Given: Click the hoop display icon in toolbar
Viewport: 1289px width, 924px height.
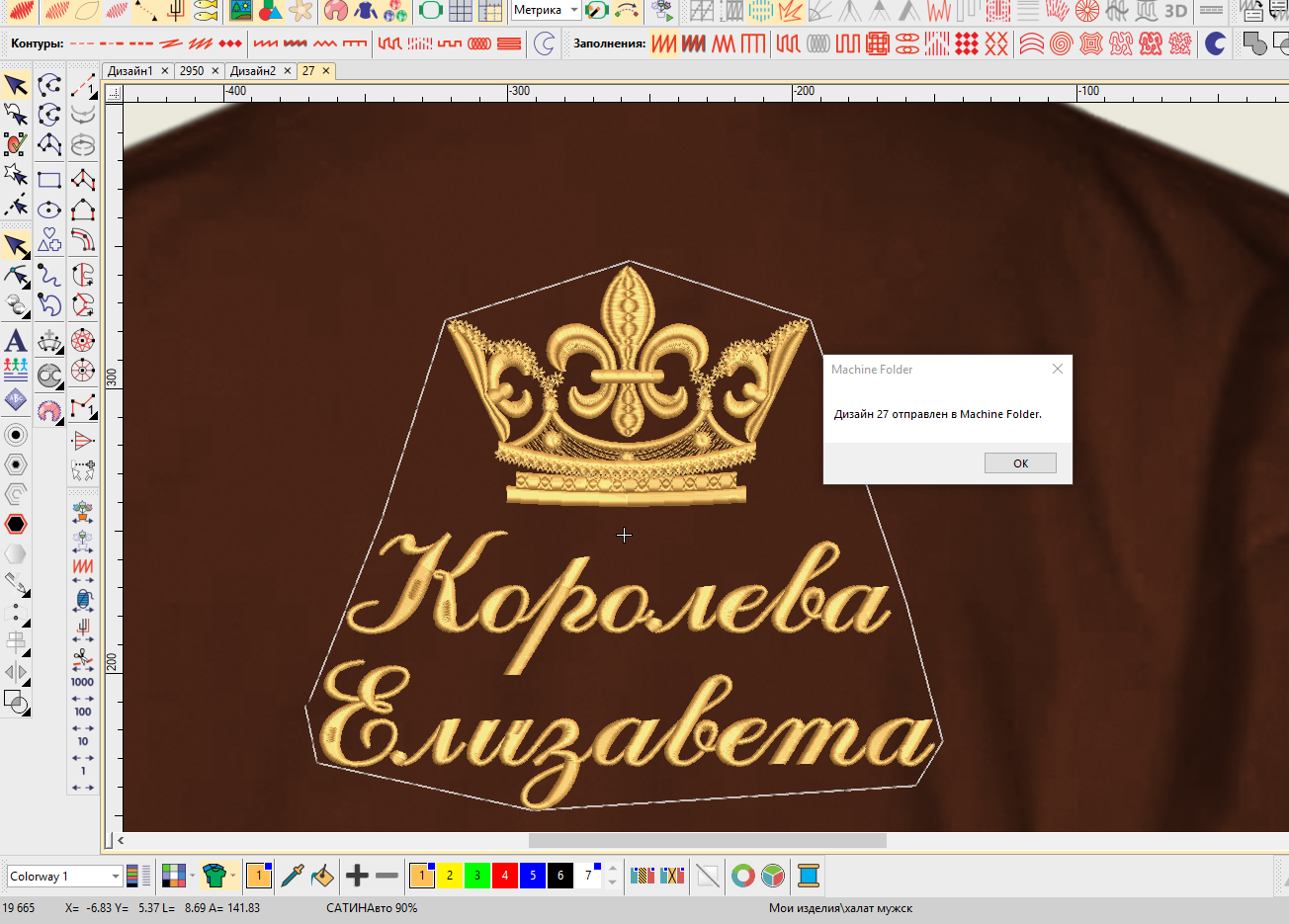Looking at the screenshot, I should (430, 11).
